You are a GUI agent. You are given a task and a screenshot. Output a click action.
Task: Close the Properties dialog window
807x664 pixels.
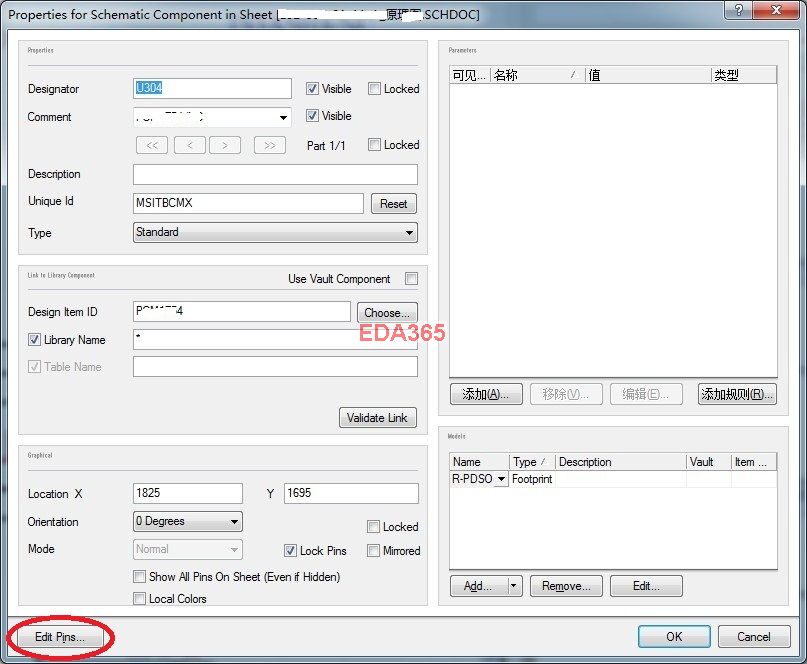point(777,10)
